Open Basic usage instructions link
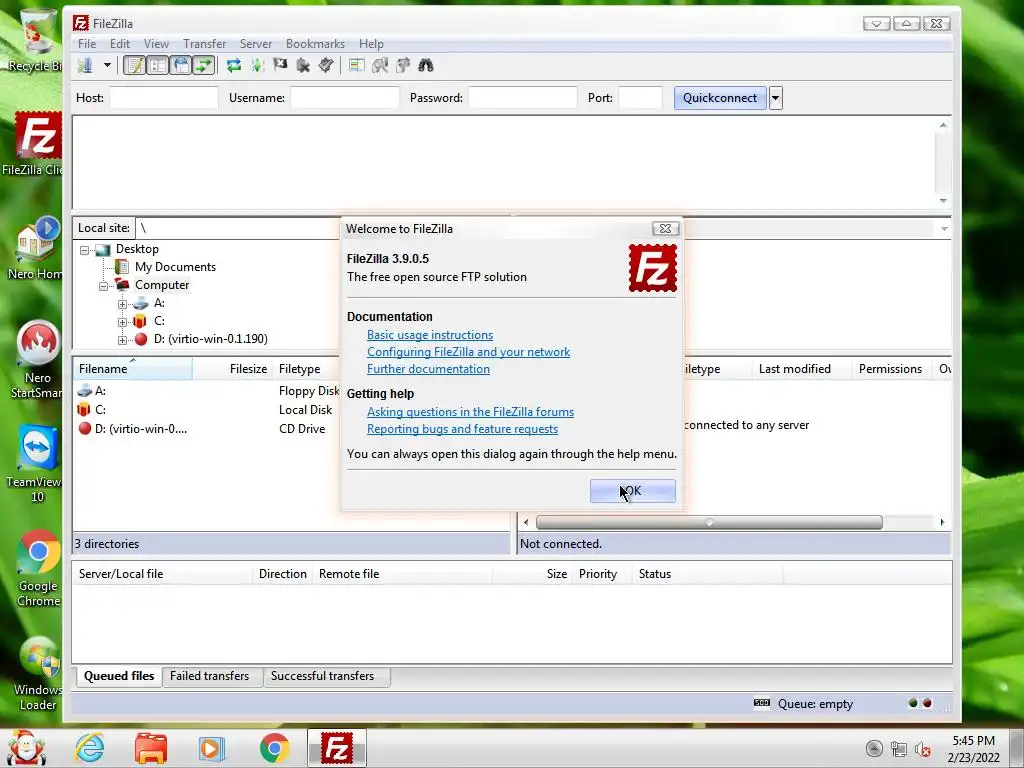The image size is (1024, 768). (430, 335)
